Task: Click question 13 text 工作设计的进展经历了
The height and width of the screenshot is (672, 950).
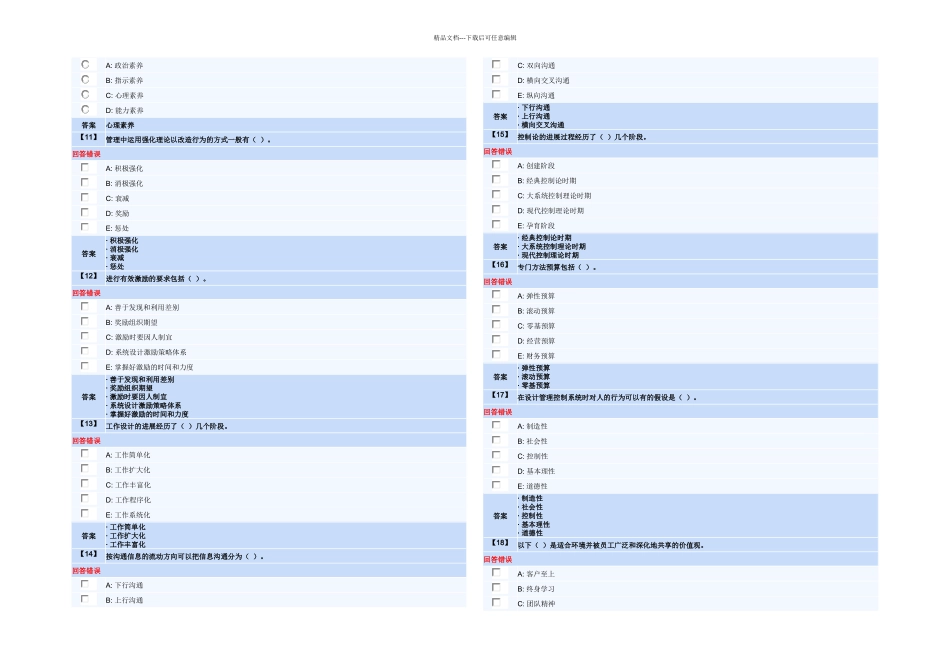Action: click(x=167, y=427)
